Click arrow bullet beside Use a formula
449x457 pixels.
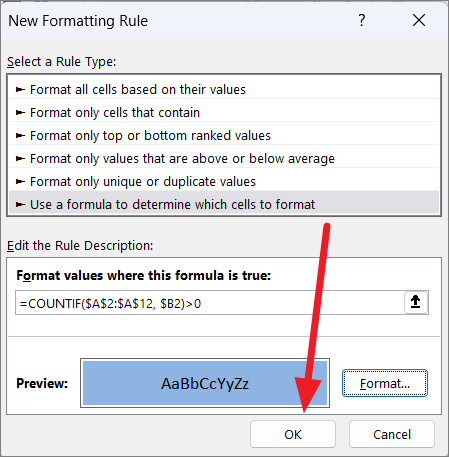click(x=20, y=204)
